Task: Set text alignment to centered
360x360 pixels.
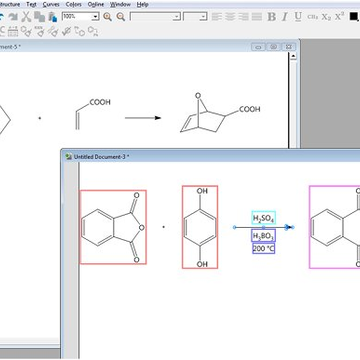Action: [x=230, y=17]
